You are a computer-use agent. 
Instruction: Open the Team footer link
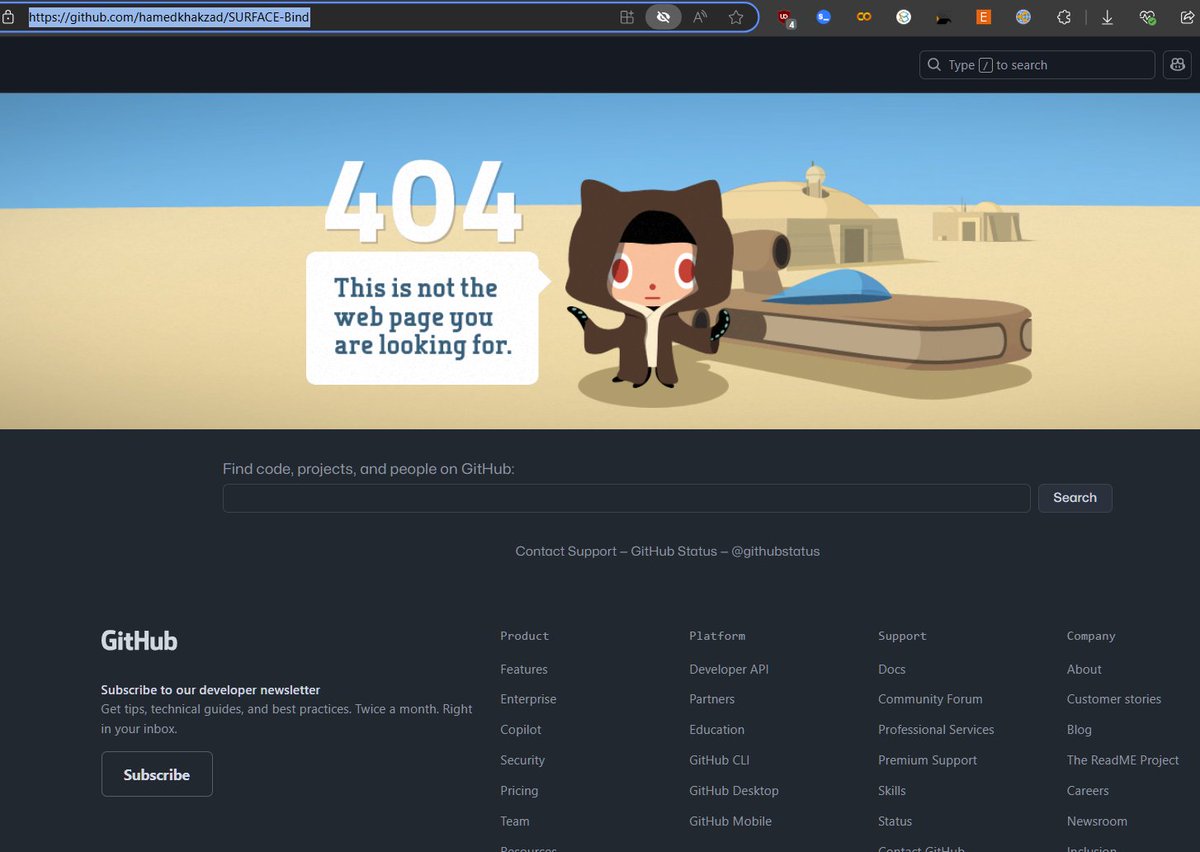[515, 821]
